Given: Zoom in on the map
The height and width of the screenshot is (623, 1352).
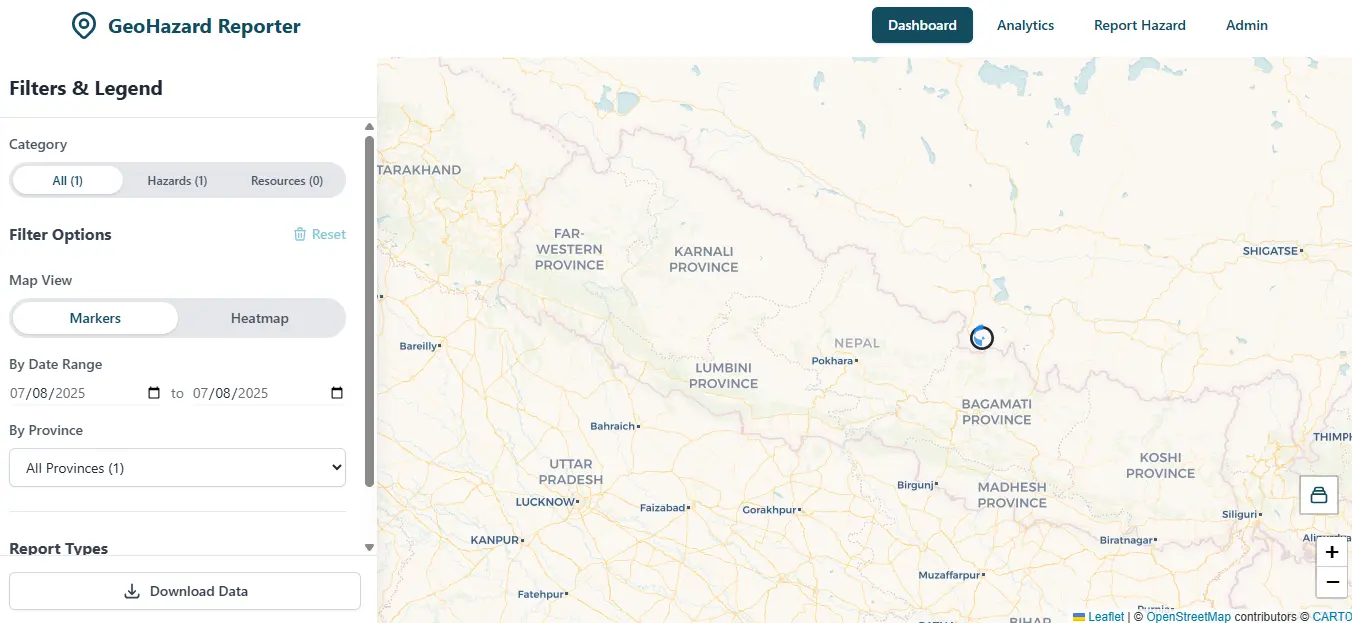Looking at the screenshot, I should click(1331, 552).
